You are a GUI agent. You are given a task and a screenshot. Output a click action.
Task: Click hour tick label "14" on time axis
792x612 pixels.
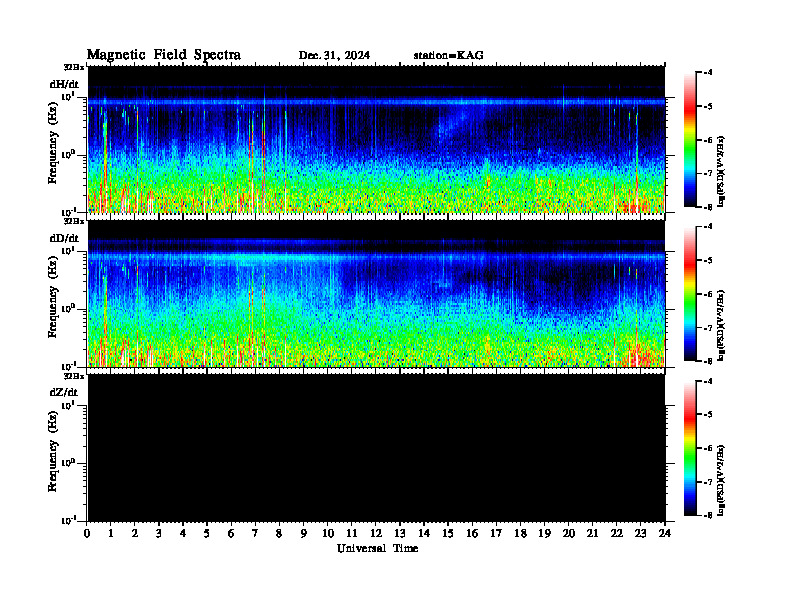coord(424,533)
